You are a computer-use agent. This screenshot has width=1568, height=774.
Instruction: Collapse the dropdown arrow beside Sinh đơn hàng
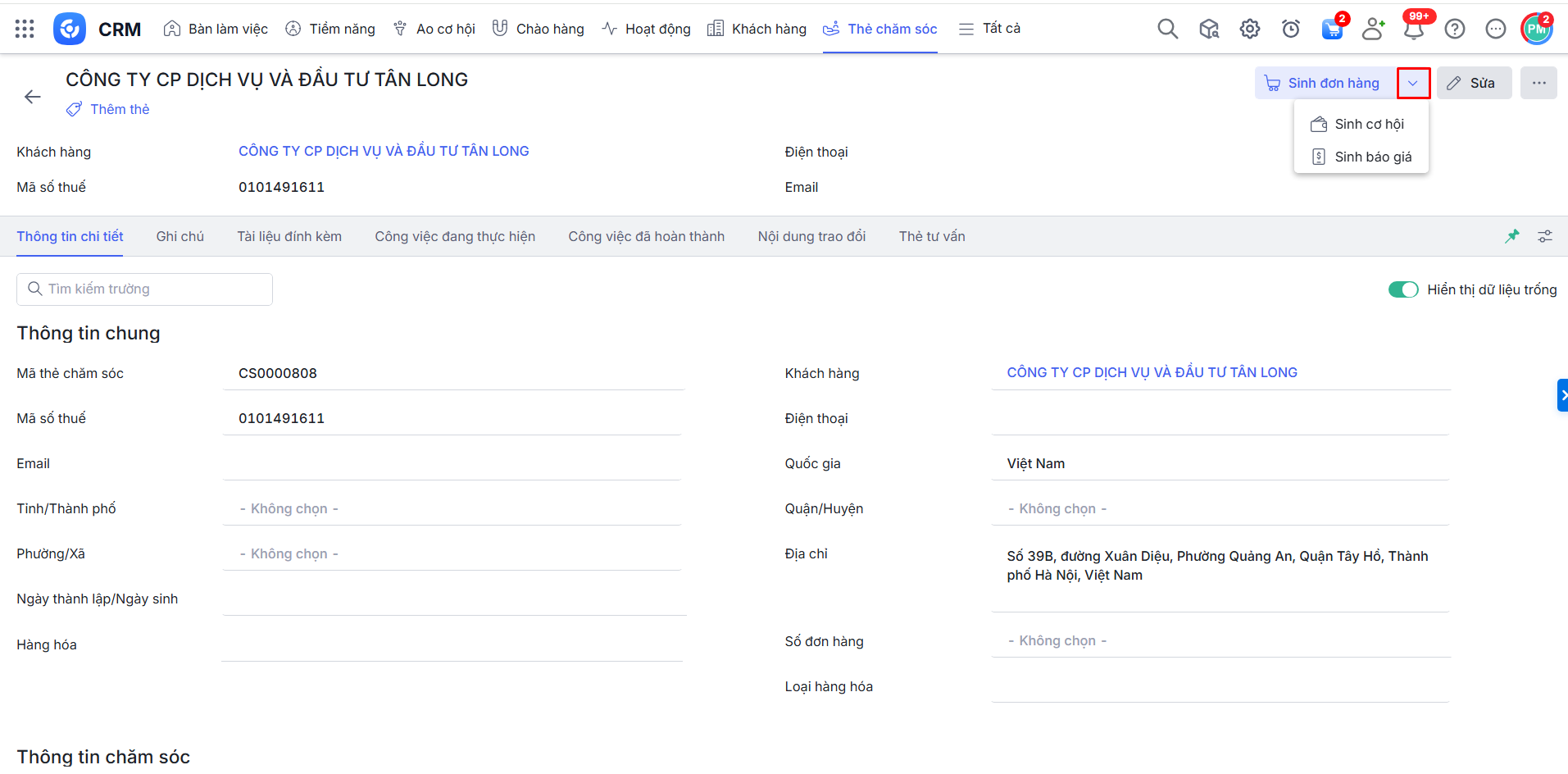(1413, 83)
